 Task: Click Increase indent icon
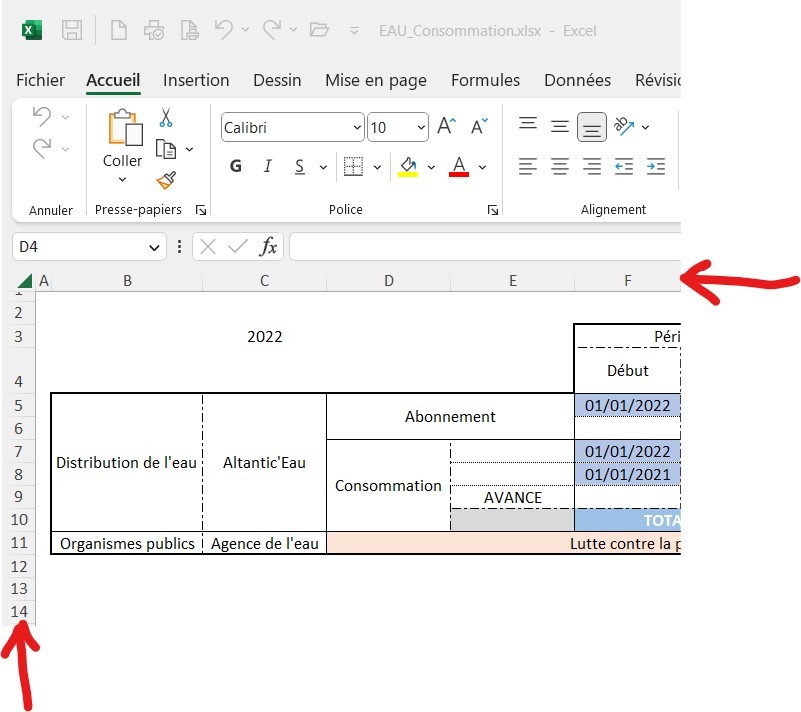click(656, 167)
